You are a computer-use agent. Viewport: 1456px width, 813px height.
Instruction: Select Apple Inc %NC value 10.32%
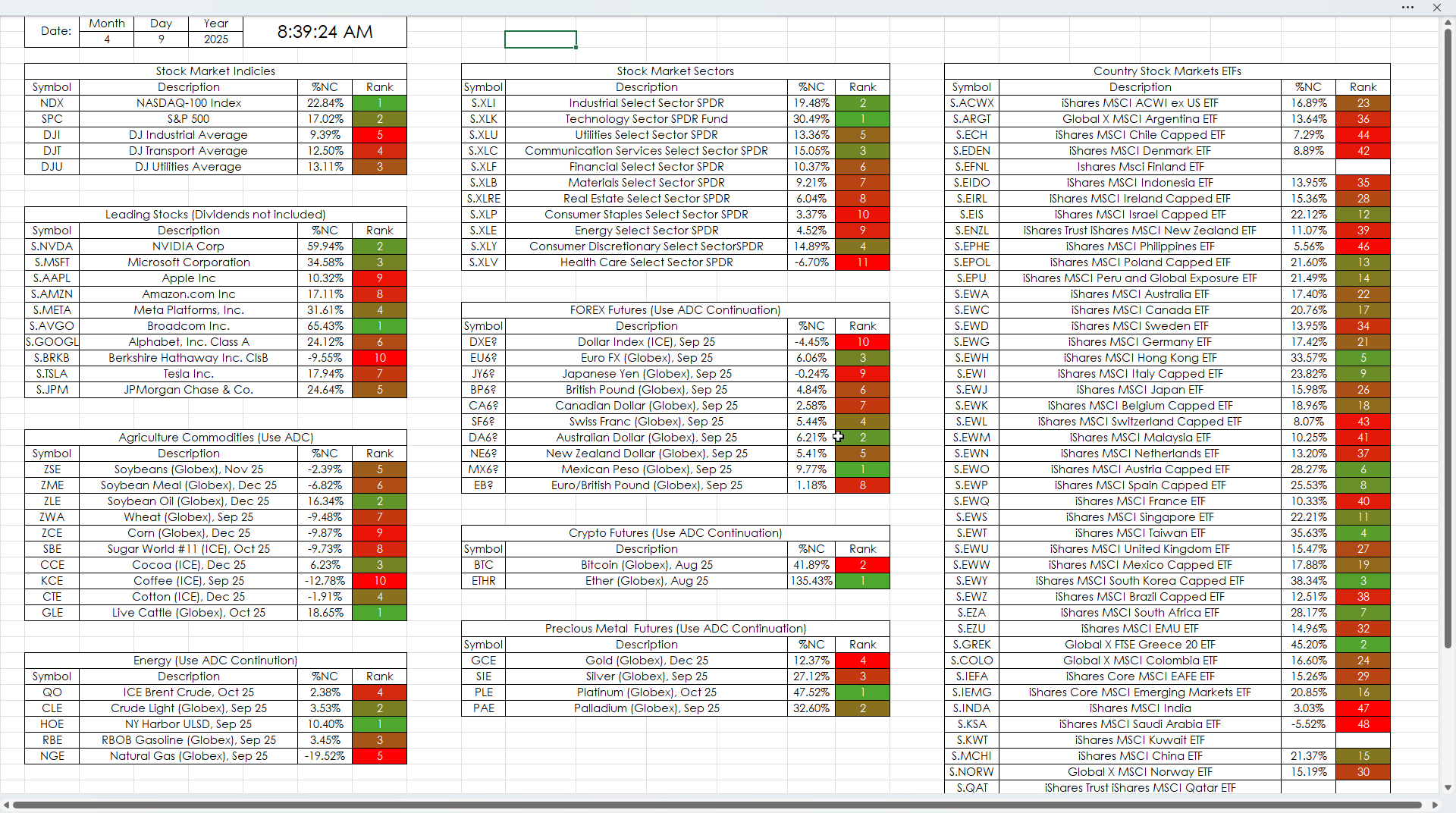(325, 278)
